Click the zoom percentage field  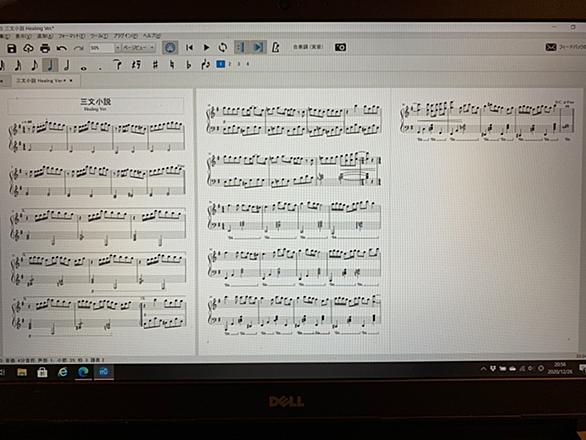[x=101, y=48]
